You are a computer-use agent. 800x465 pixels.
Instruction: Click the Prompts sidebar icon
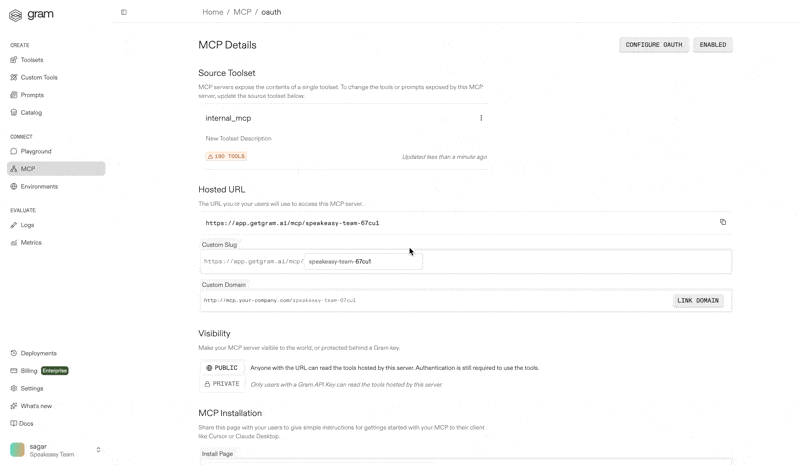[x=14, y=95]
